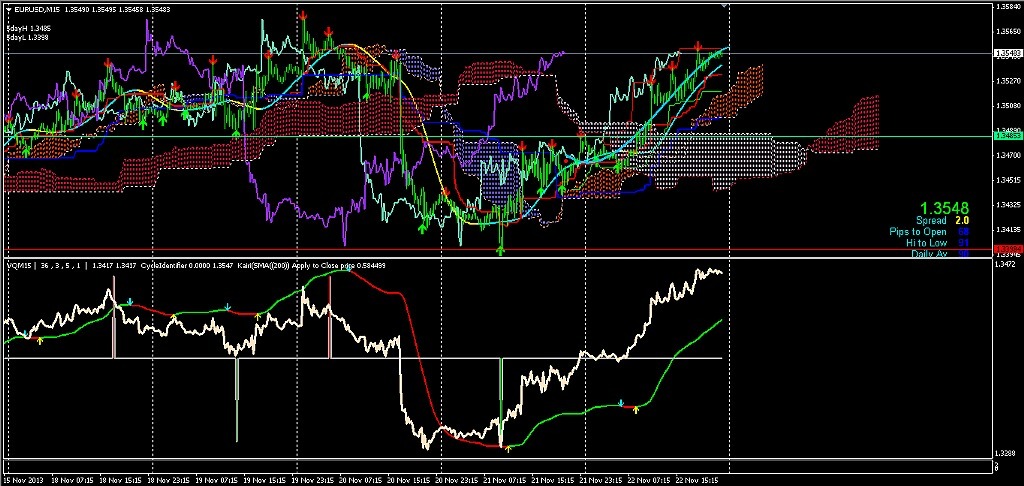Image resolution: width=1024 pixels, height=486 pixels.
Task: Click 1.35840 on the price scale
Action: pyautogui.click(x=1006, y=7)
